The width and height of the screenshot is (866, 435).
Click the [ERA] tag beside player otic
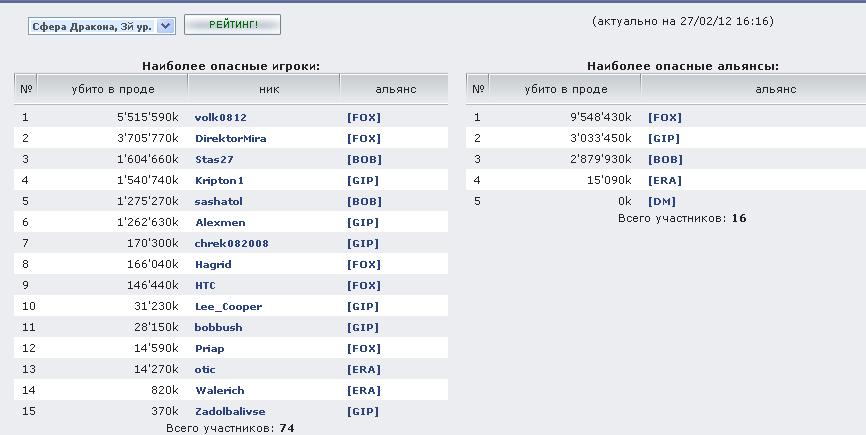pyautogui.click(x=363, y=369)
